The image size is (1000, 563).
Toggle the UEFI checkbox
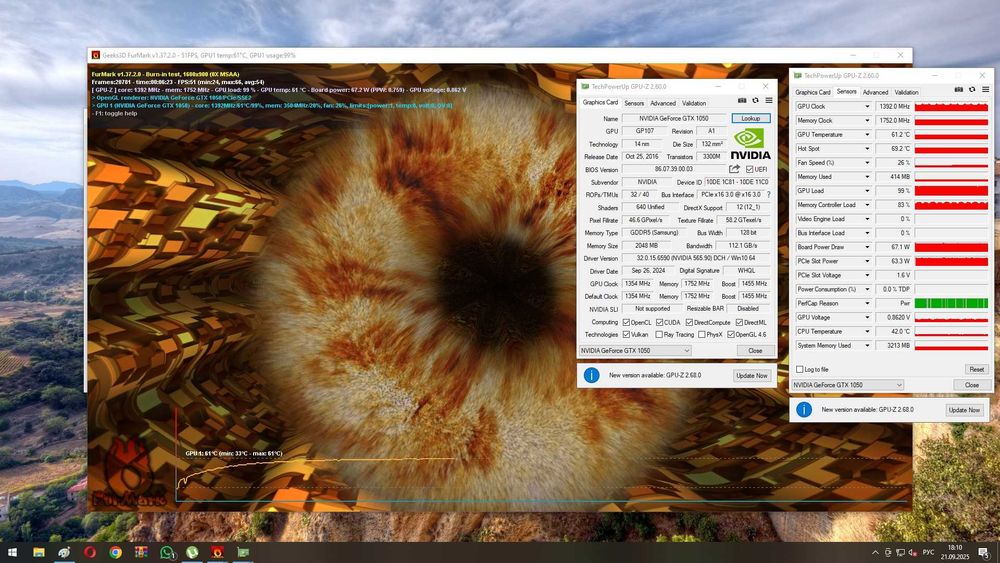(749, 169)
